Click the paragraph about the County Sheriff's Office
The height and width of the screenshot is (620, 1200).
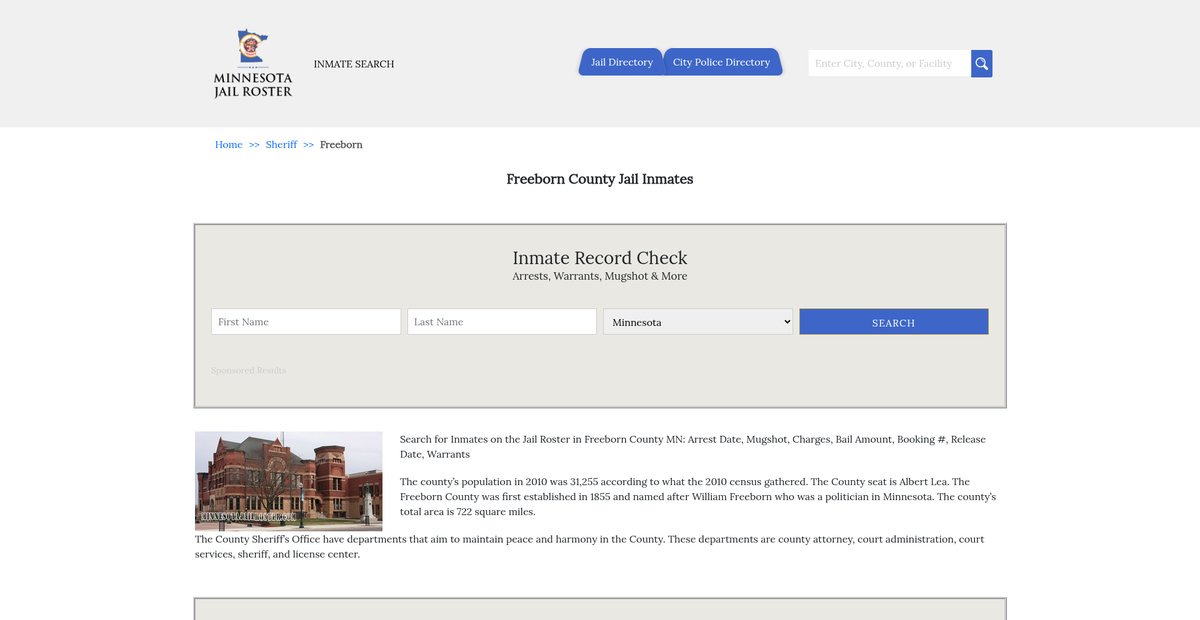[589, 547]
